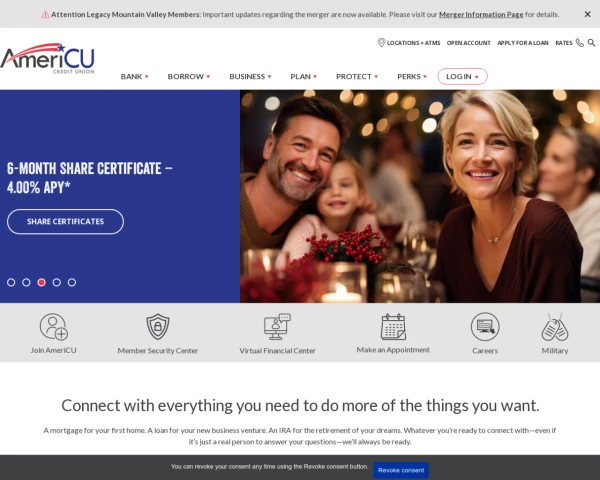Click Make an Appointment calendar icon

coord(393,327)
